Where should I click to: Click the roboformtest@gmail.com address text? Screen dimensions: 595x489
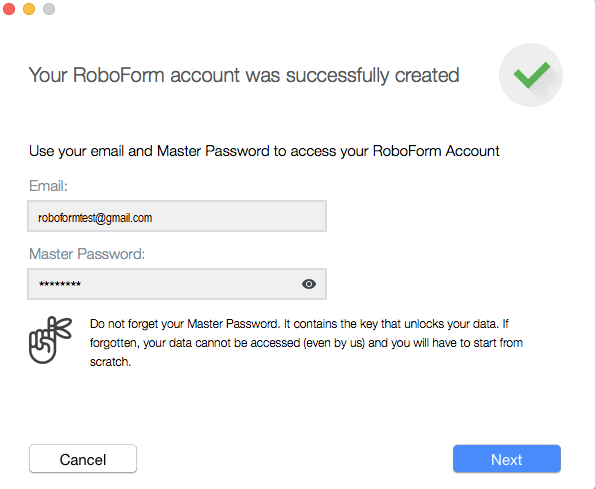click(x=95, y=218)
